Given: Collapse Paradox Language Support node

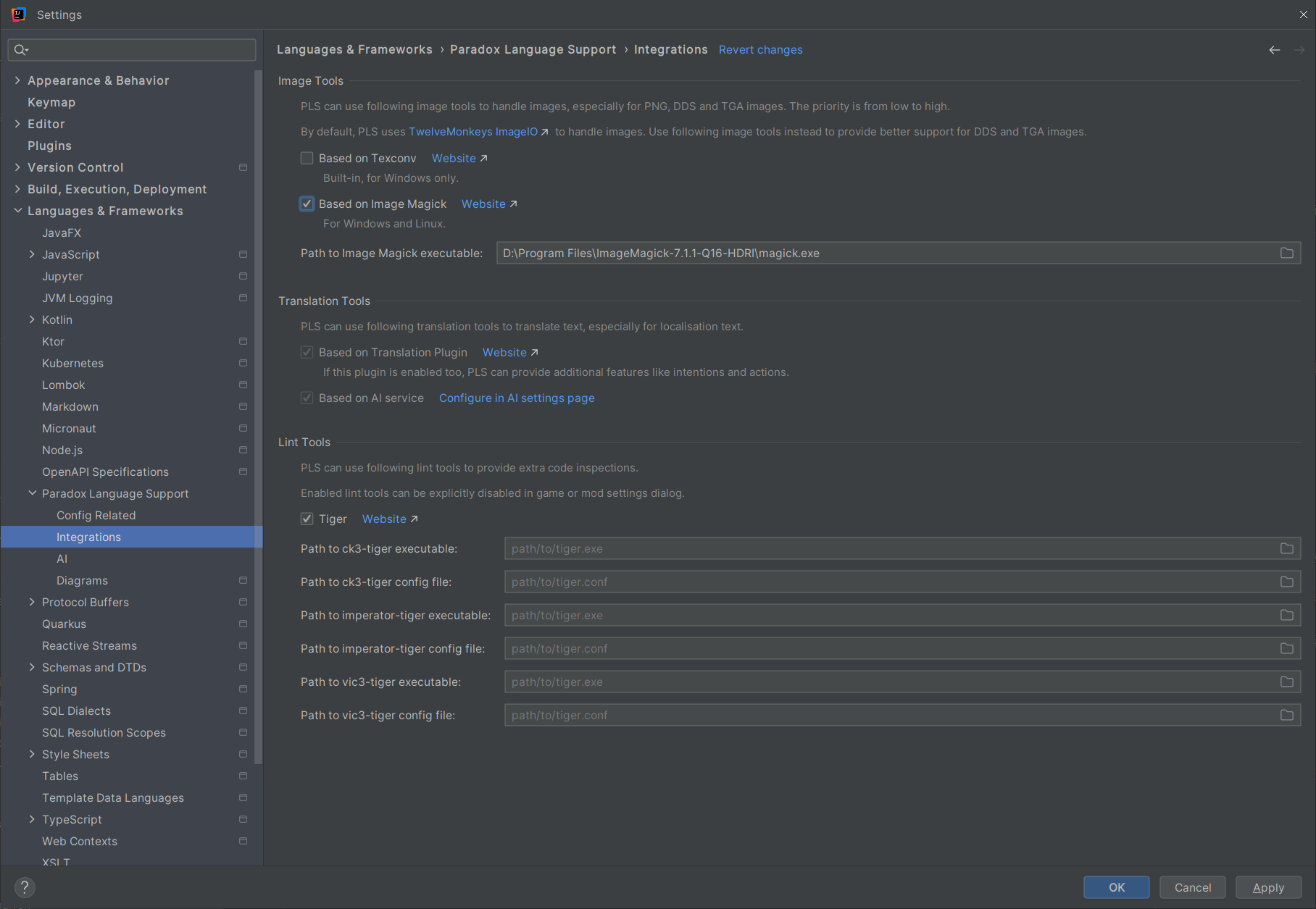Looking at the screenshot, I should coord(32,493).
